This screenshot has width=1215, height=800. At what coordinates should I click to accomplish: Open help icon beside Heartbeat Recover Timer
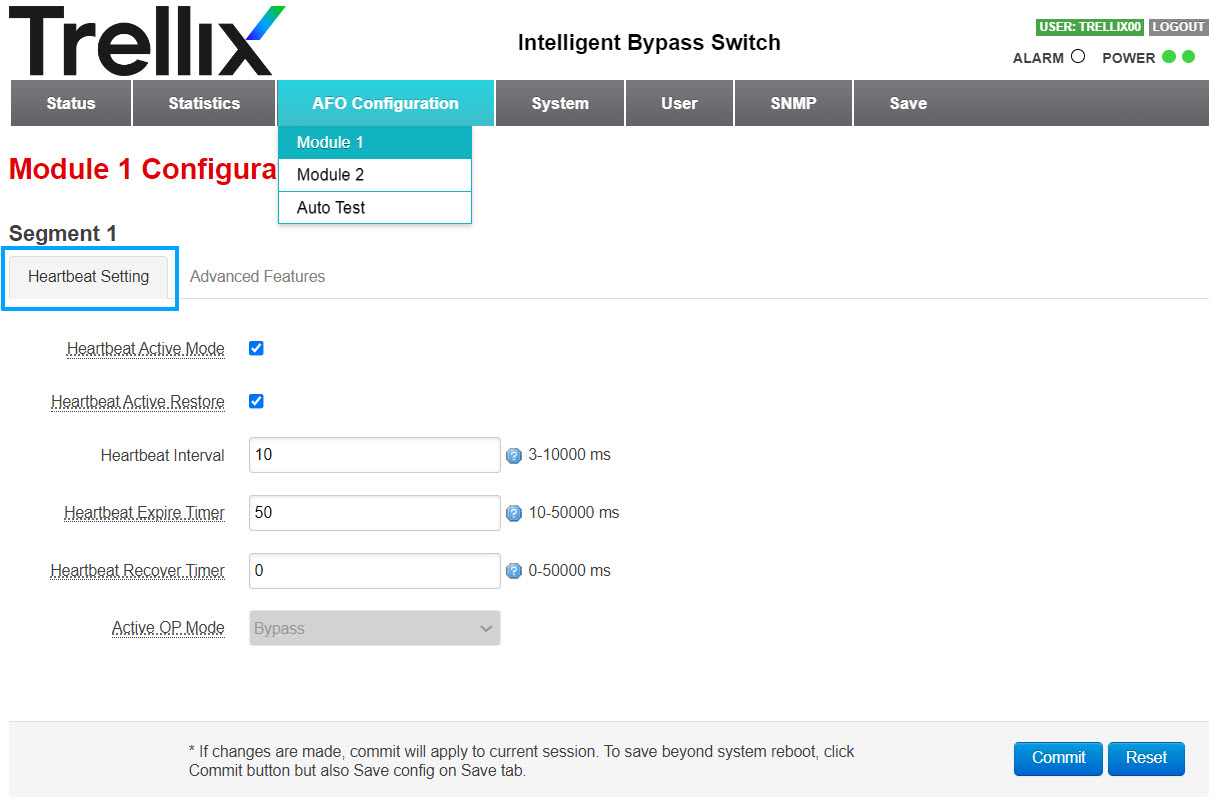(514, 571)
